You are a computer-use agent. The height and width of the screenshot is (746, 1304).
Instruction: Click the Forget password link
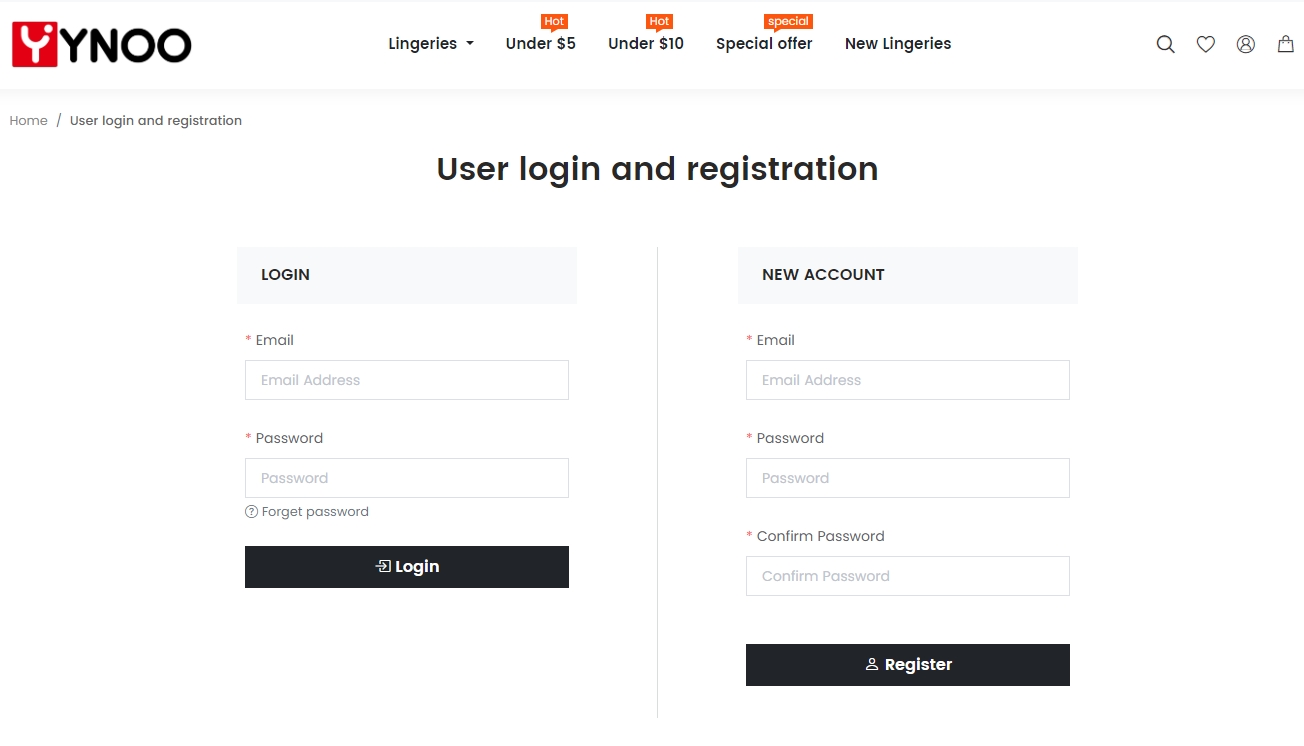pyautogui.click(x=315, y=512)
